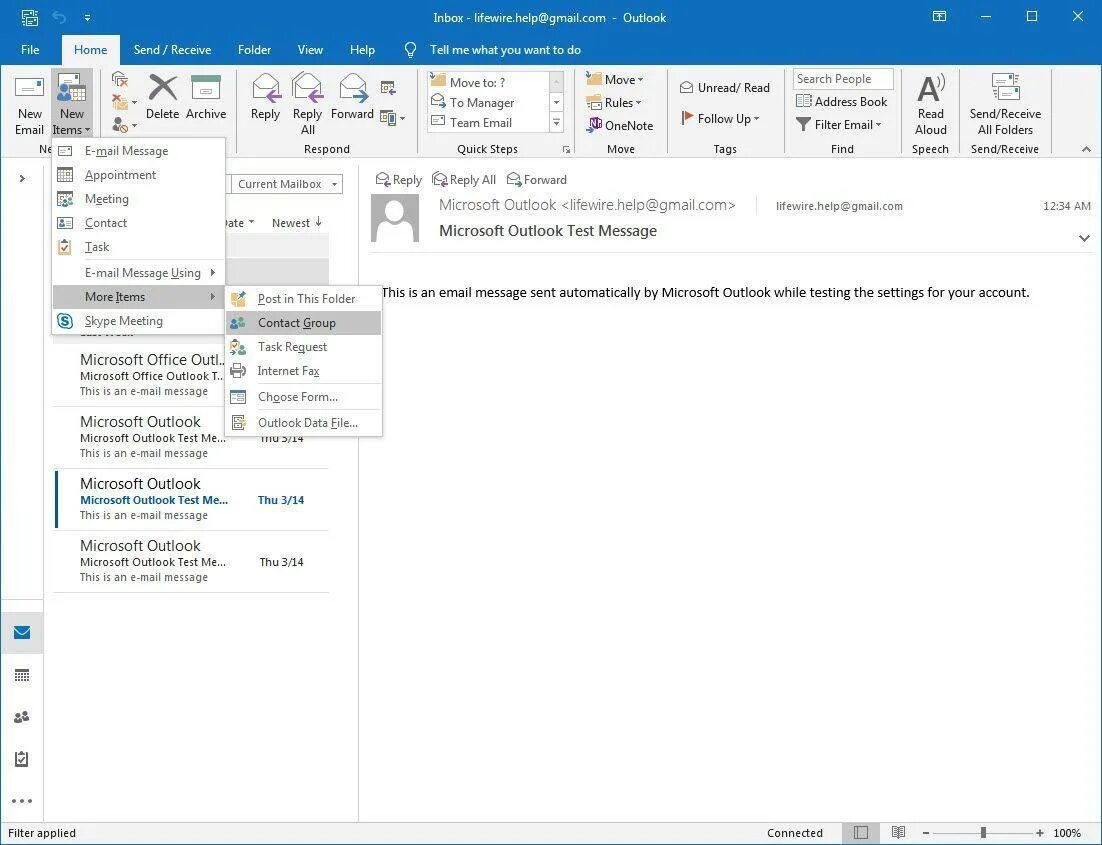Select Outlook Data File... in submenu

click(x=304, y=422)
